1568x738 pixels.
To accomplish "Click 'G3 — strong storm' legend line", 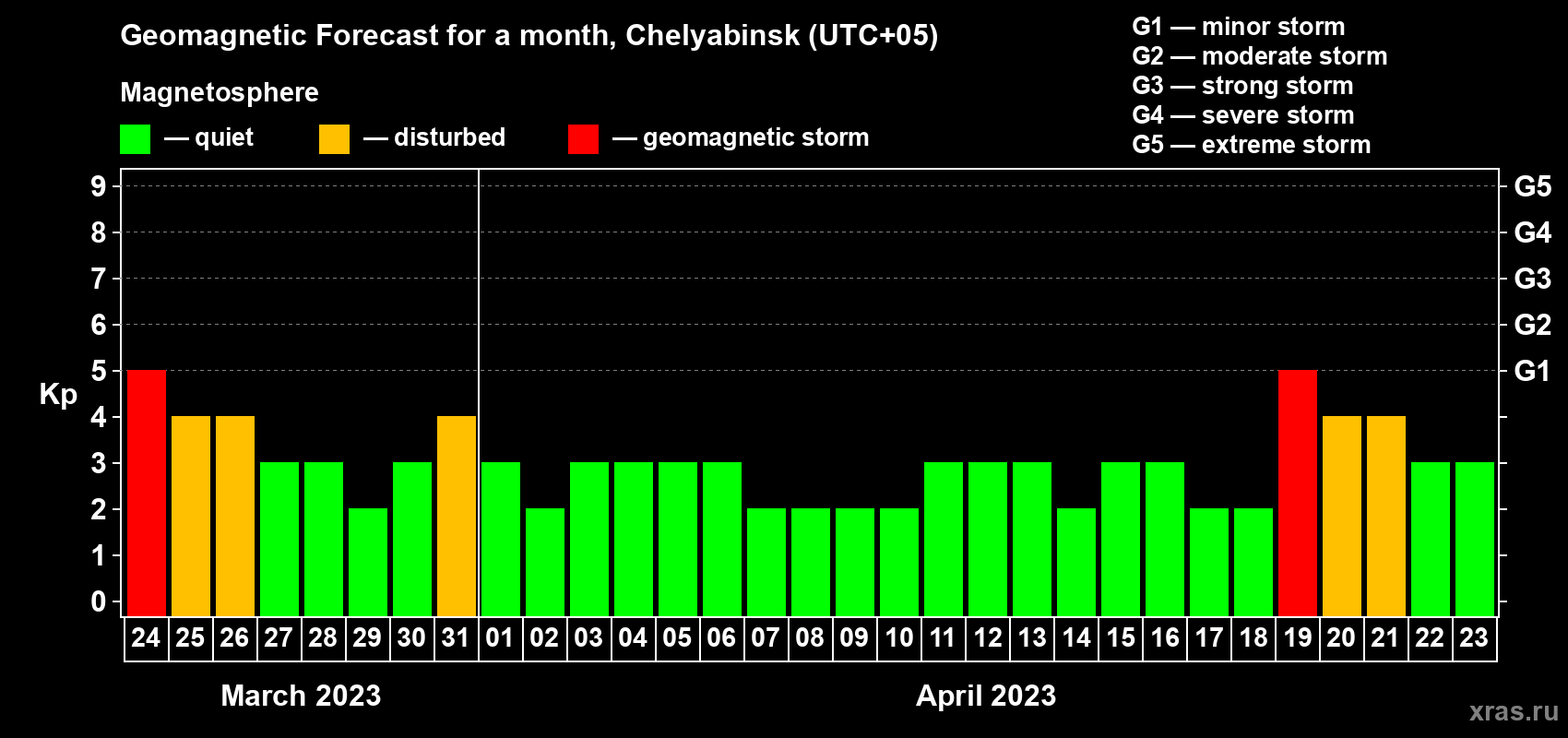I will coord(1242,86).
